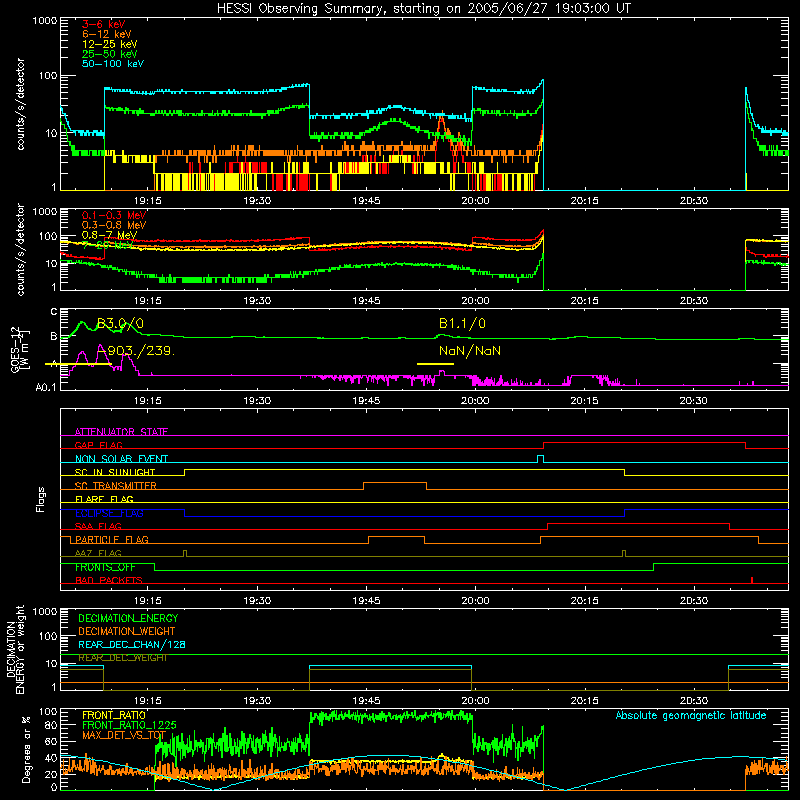Click the yellow '0.8-7 MeV' legend label
Image resolution: width=800 pixels, height=800 pixels.
click(x=109, y=235)
